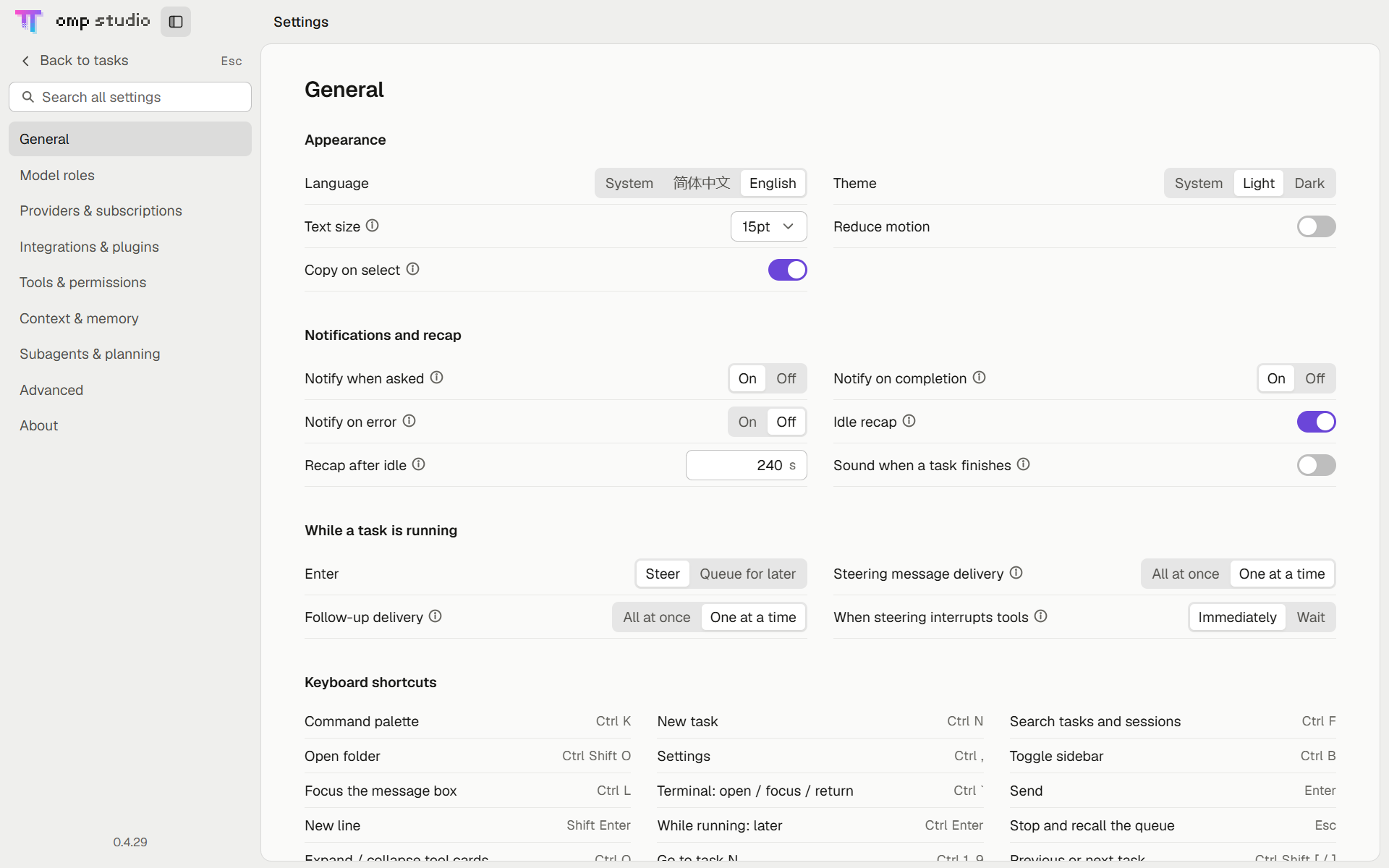Select System language option

pos(629,183)
